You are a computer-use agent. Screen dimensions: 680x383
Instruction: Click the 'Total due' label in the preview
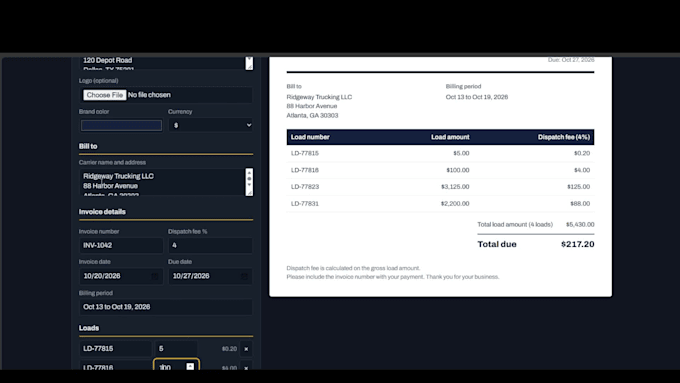(497, 244)
